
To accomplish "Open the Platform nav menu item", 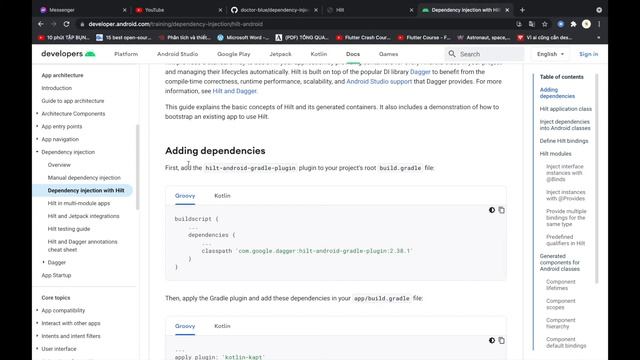I will pyautogui.click(x=126, y=54).
